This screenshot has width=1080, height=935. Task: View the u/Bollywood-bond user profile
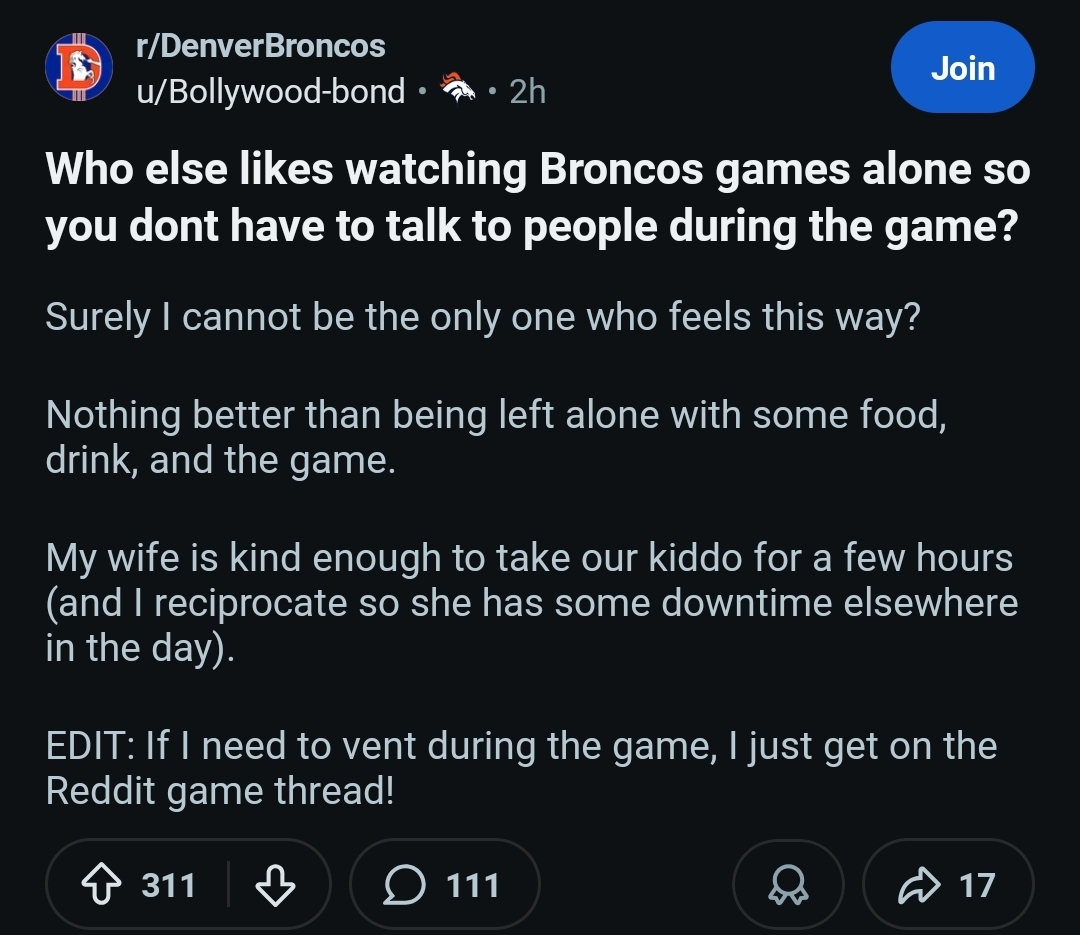pos(270,92)
